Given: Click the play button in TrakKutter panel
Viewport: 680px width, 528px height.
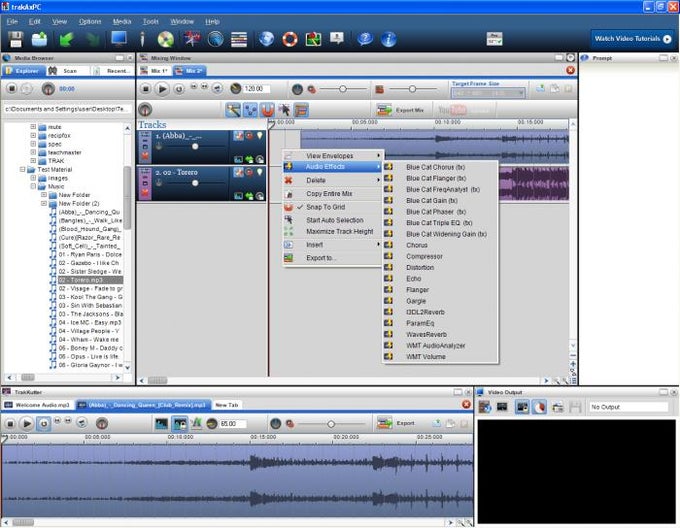Looking at the screenshot, I should click(x=27, y=424).
